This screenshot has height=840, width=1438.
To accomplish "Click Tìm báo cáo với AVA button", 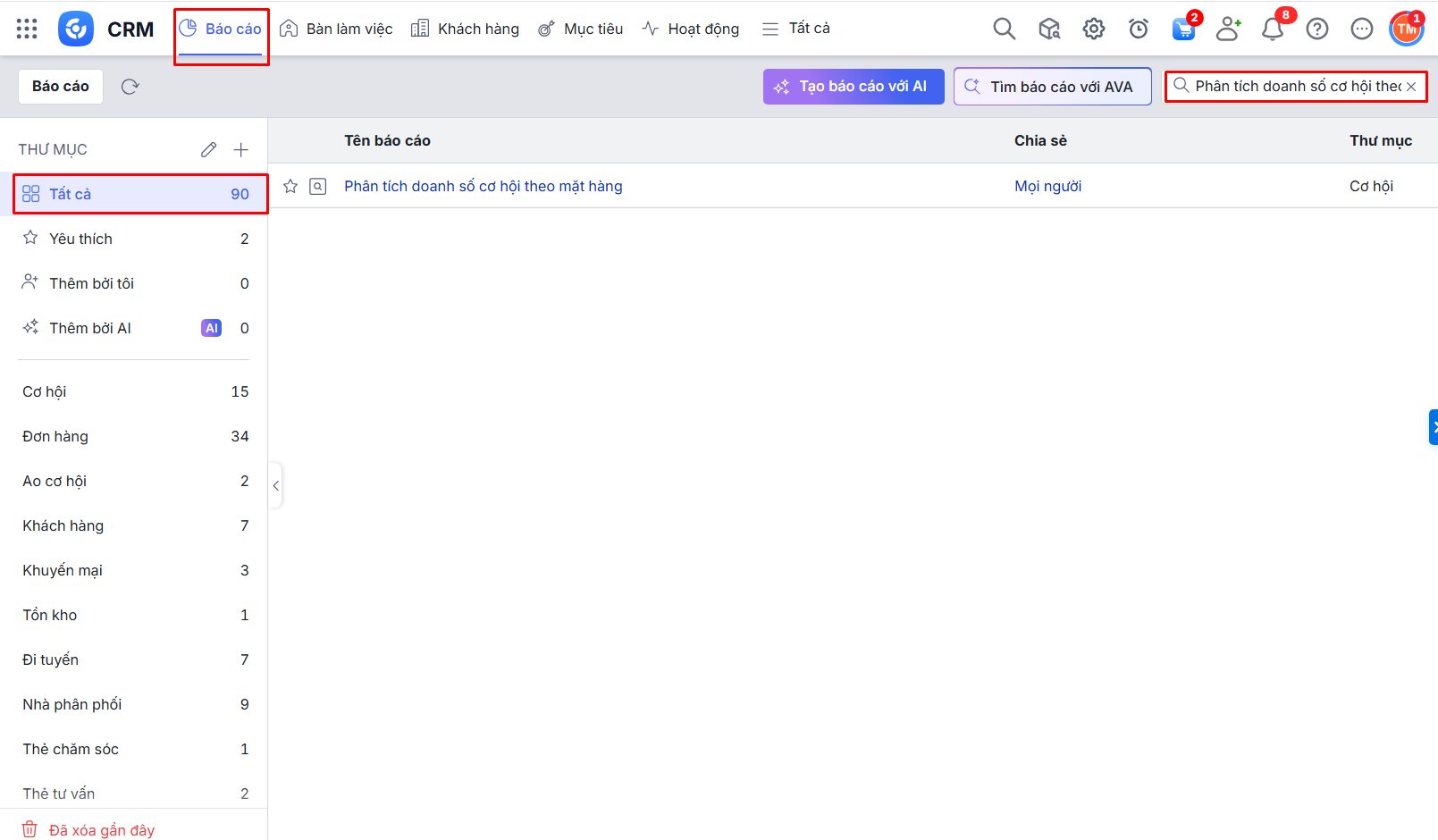I will pyautogui.click(x=1052, y=87).
